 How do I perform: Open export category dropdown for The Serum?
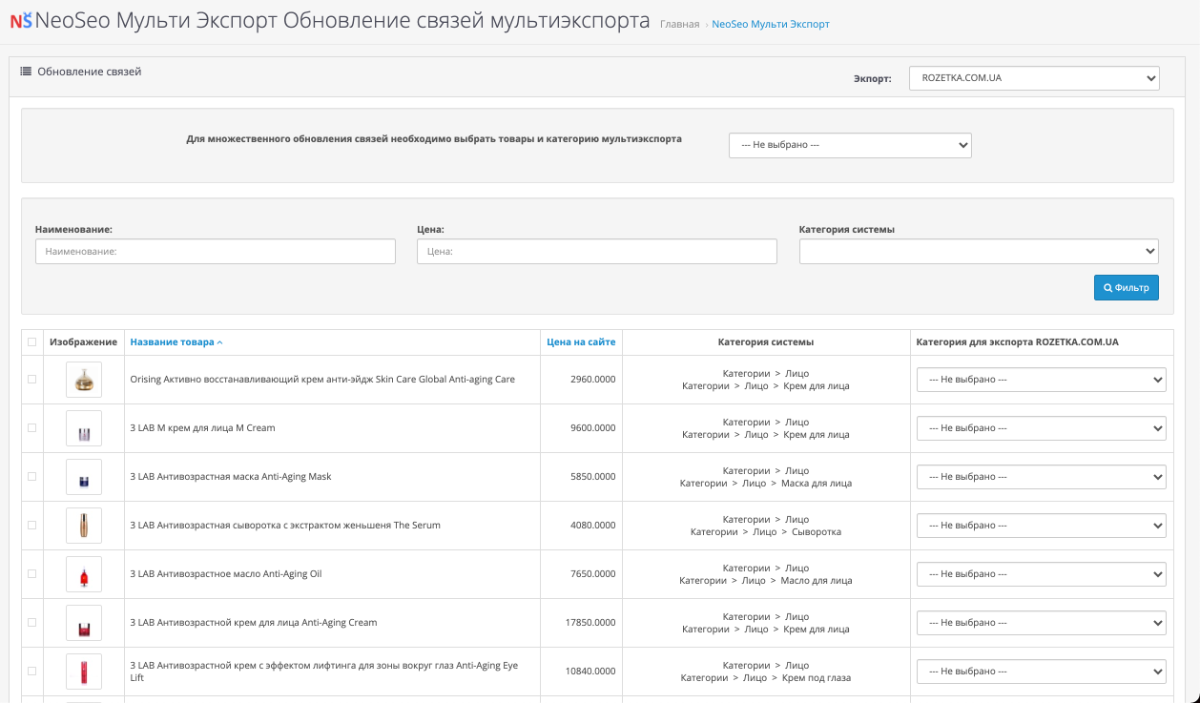tap(1041, 525)
